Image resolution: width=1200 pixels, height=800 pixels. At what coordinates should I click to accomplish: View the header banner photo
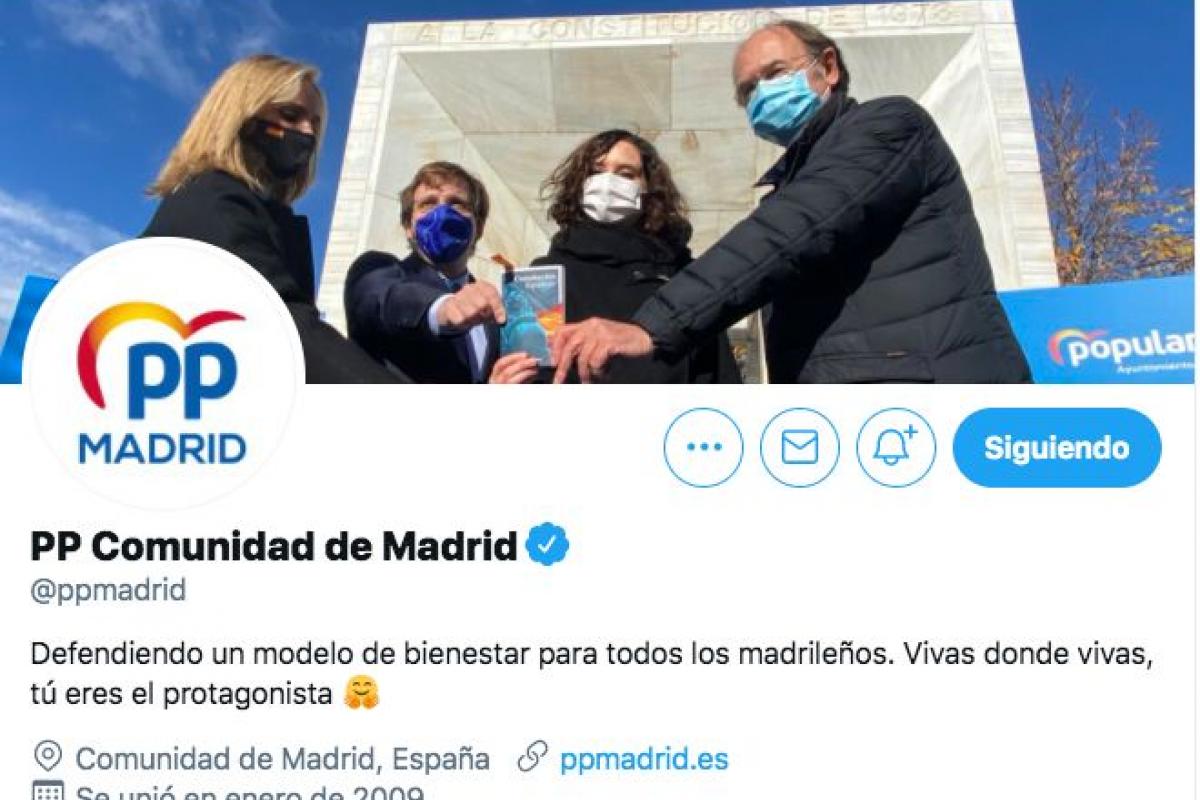click(x=600, y=192)
